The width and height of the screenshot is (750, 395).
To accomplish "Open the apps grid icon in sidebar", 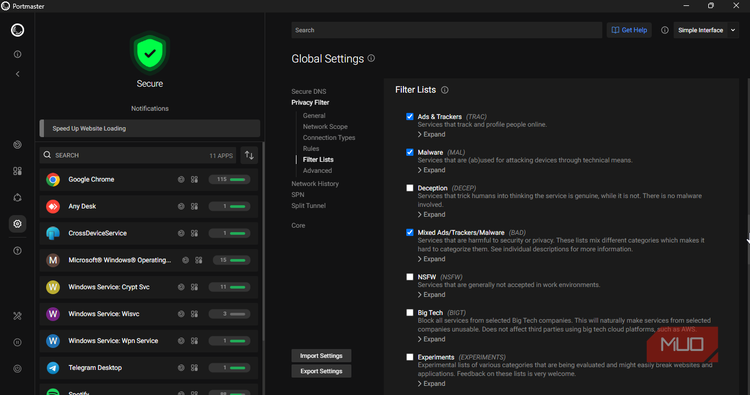I will [x=17, y=171].
